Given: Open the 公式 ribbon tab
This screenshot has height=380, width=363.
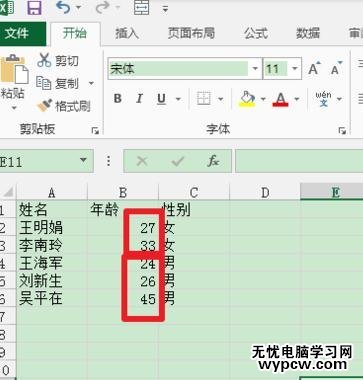Looking at the screenshot, I should tap(256, 33).
